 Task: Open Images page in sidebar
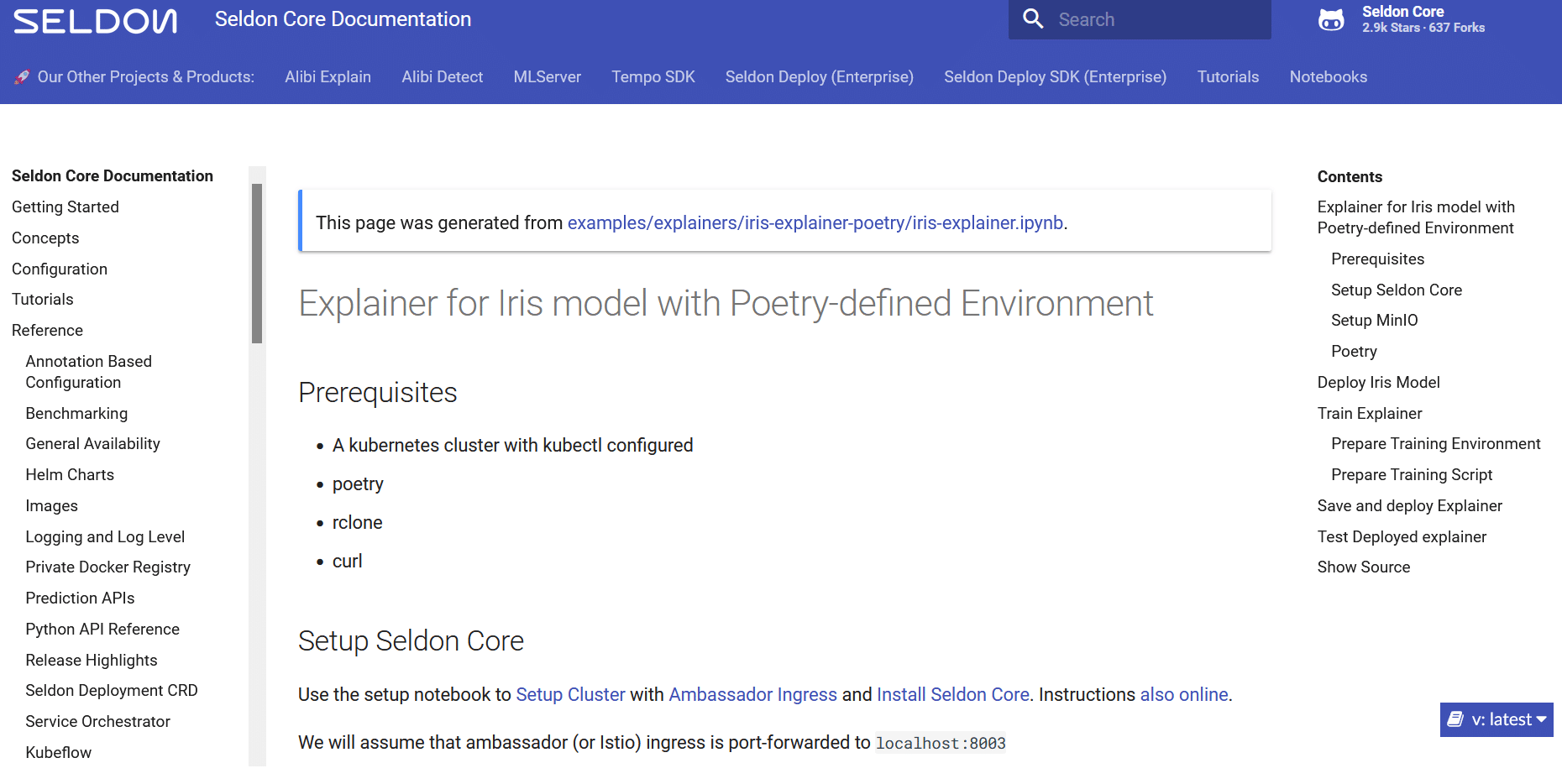tap(51, 506)
